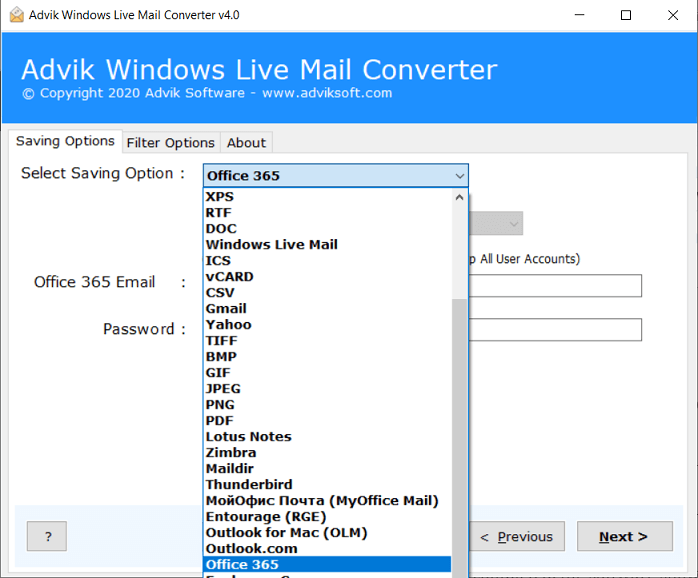This screenshot has width=698, height=578.
Task: Choose TIFF from the list
Action: click(x=327, y=341)
